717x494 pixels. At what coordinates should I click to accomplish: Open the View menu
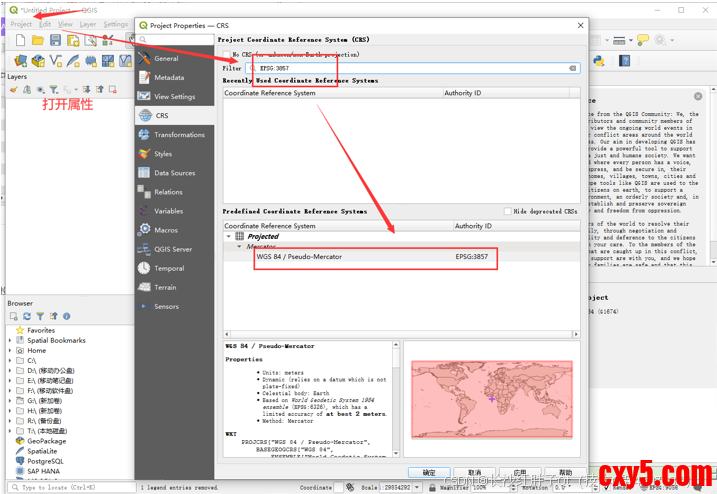pos(65,24)
